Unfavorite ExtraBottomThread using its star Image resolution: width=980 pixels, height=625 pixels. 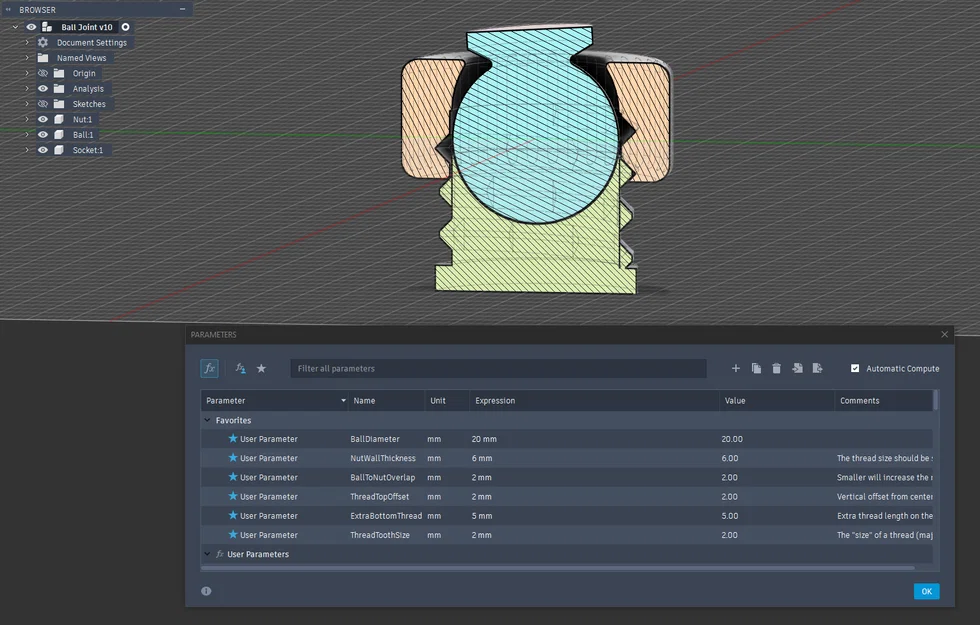[232, 515]
